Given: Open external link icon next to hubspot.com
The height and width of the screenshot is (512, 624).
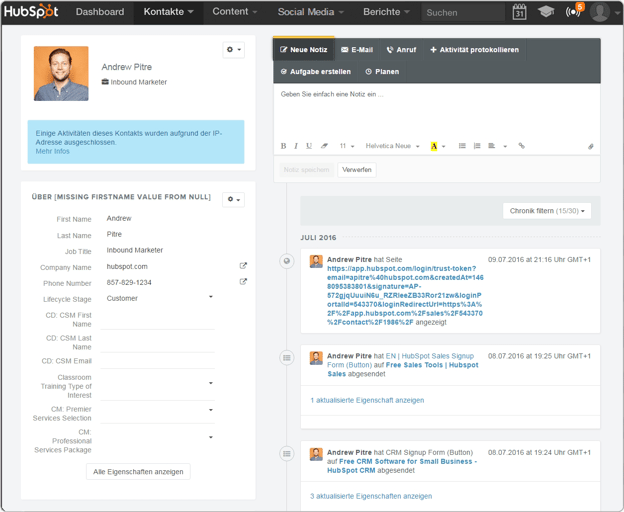Looking at the screenshot, I should click(243, 266).
